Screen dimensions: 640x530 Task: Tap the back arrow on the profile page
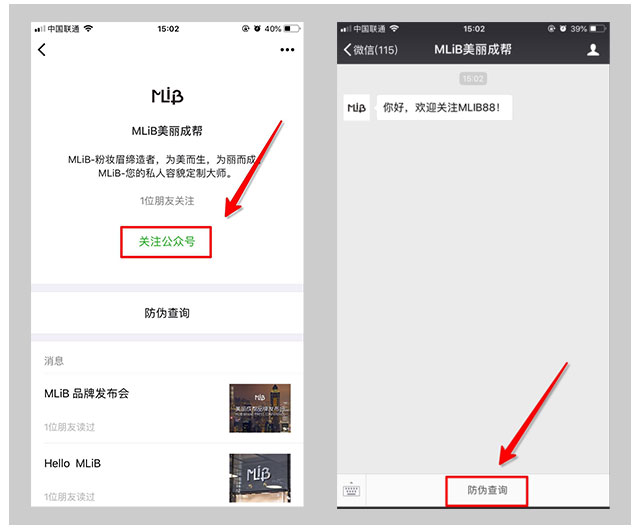pyautogui.click(x=42, y=50)
